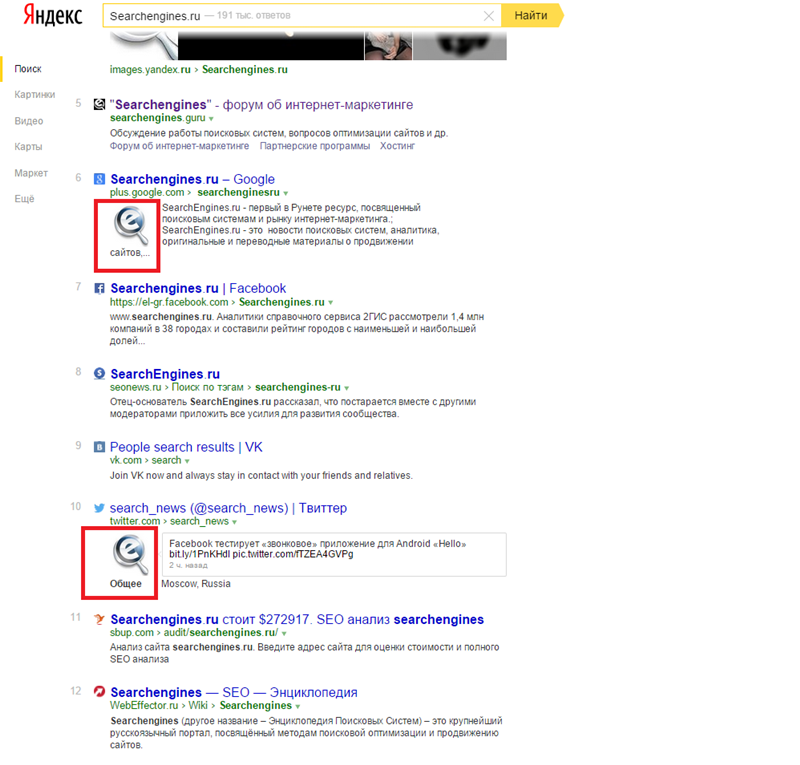Click the searchengines.guru favicon in result 5
Viewport: 800px width, 765px height.
tap(99, 105)
